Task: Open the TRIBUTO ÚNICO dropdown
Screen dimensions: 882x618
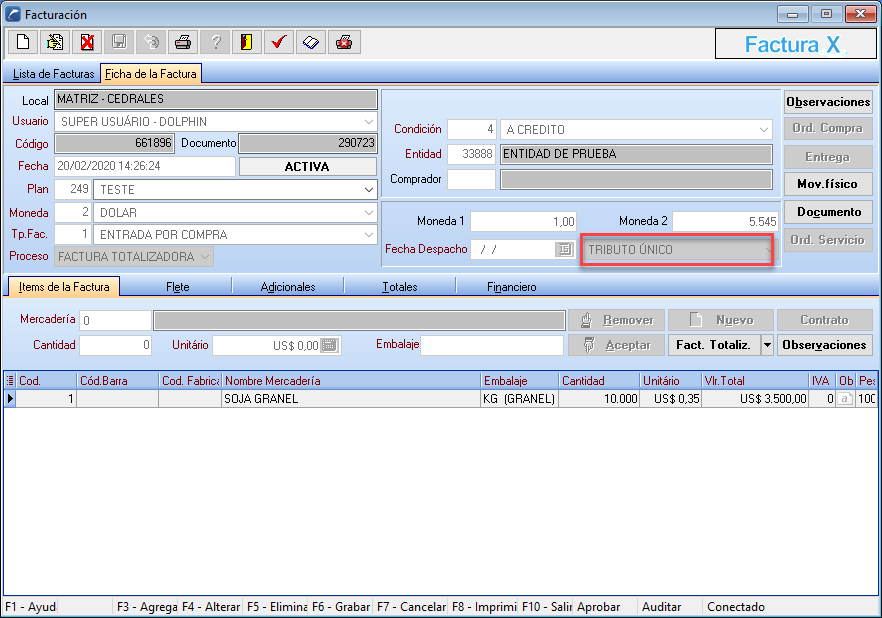Action: click(x=766, y=249)
